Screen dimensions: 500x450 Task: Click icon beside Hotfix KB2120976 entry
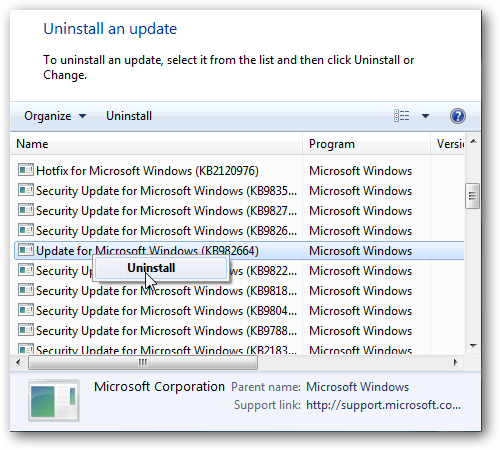point(26,170)
